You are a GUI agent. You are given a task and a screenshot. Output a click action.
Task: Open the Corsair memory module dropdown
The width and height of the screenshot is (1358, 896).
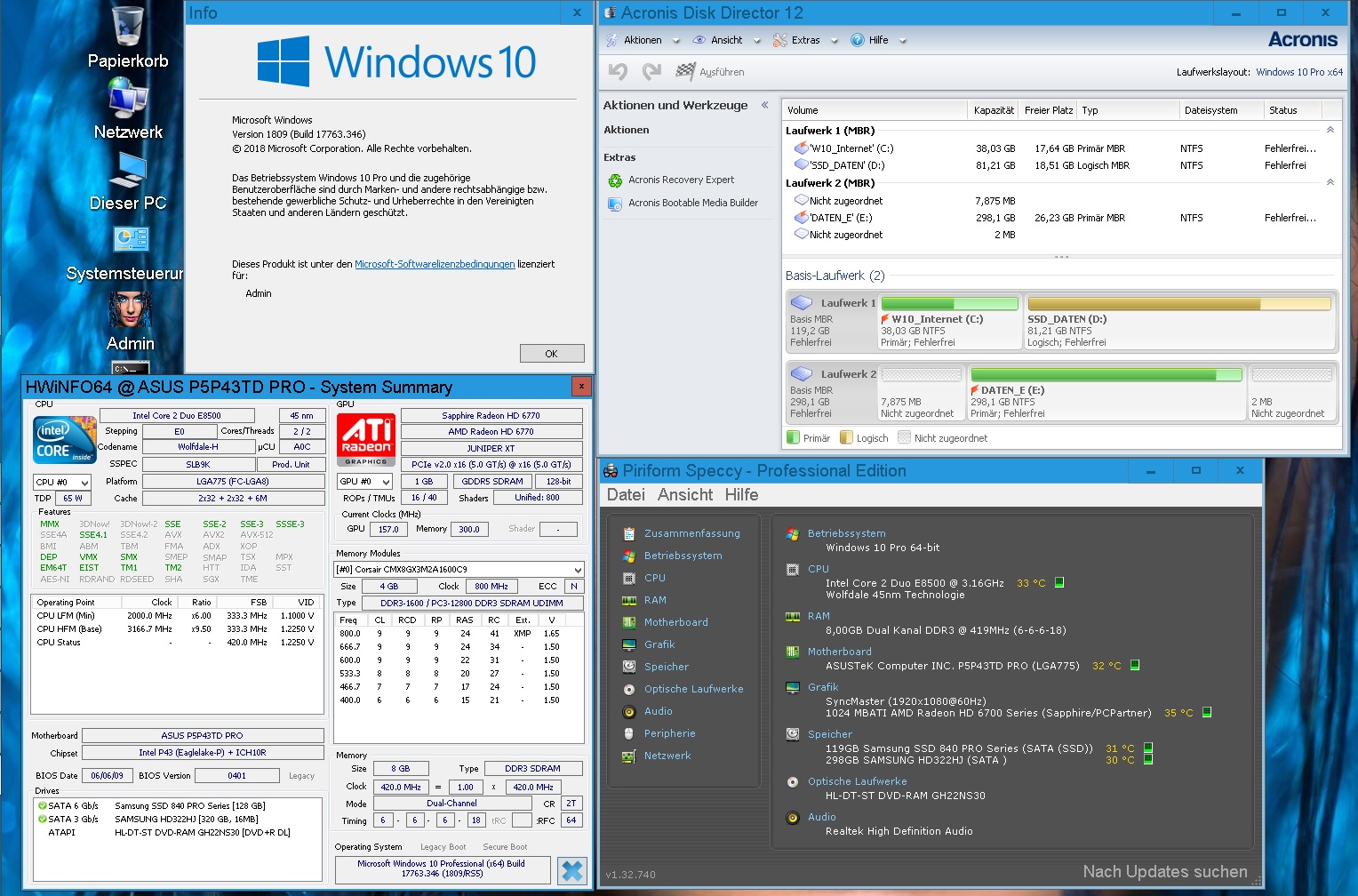(x=459, y=569)
